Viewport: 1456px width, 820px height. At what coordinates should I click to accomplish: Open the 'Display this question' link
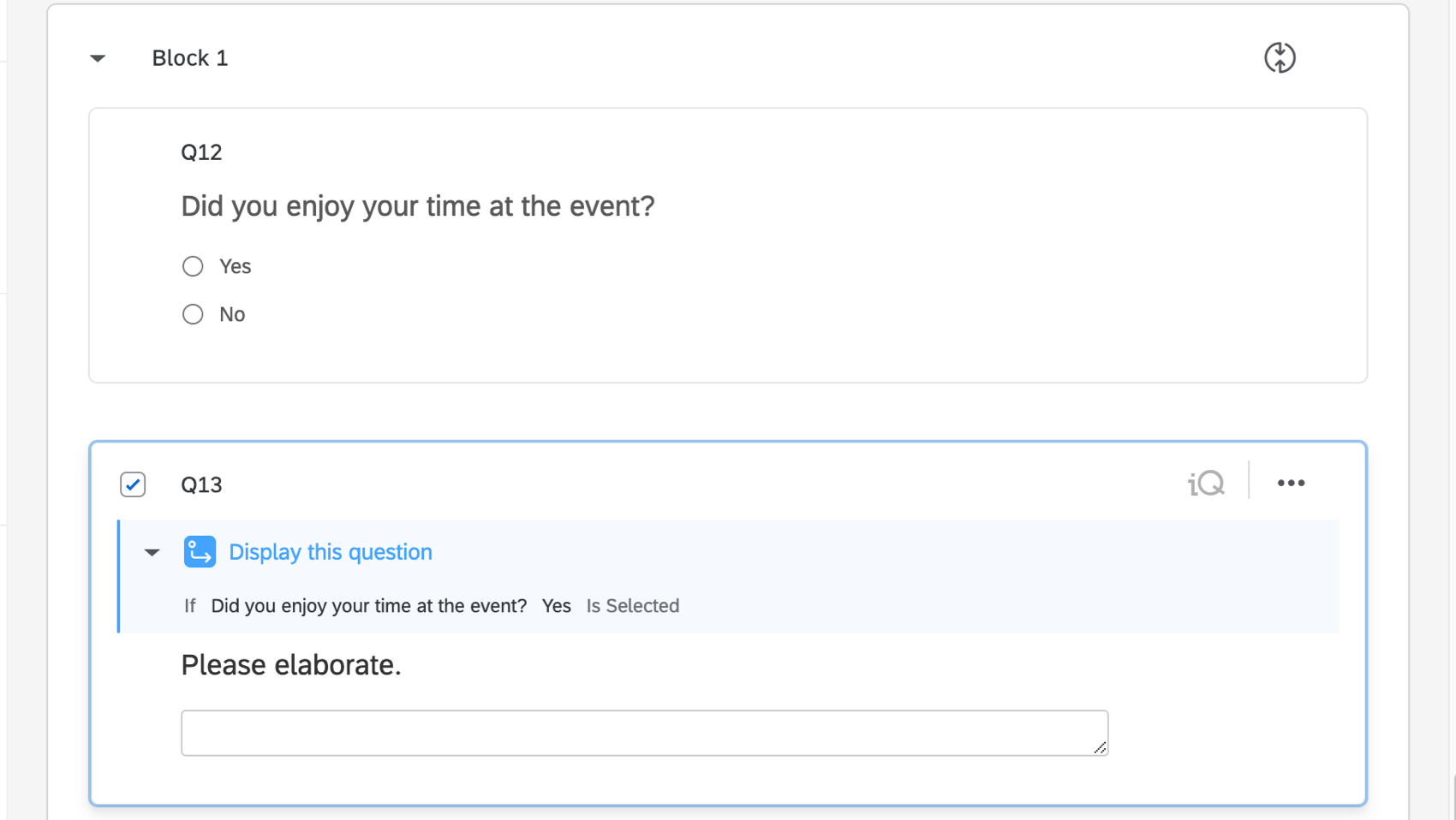(x=330, y=552)
